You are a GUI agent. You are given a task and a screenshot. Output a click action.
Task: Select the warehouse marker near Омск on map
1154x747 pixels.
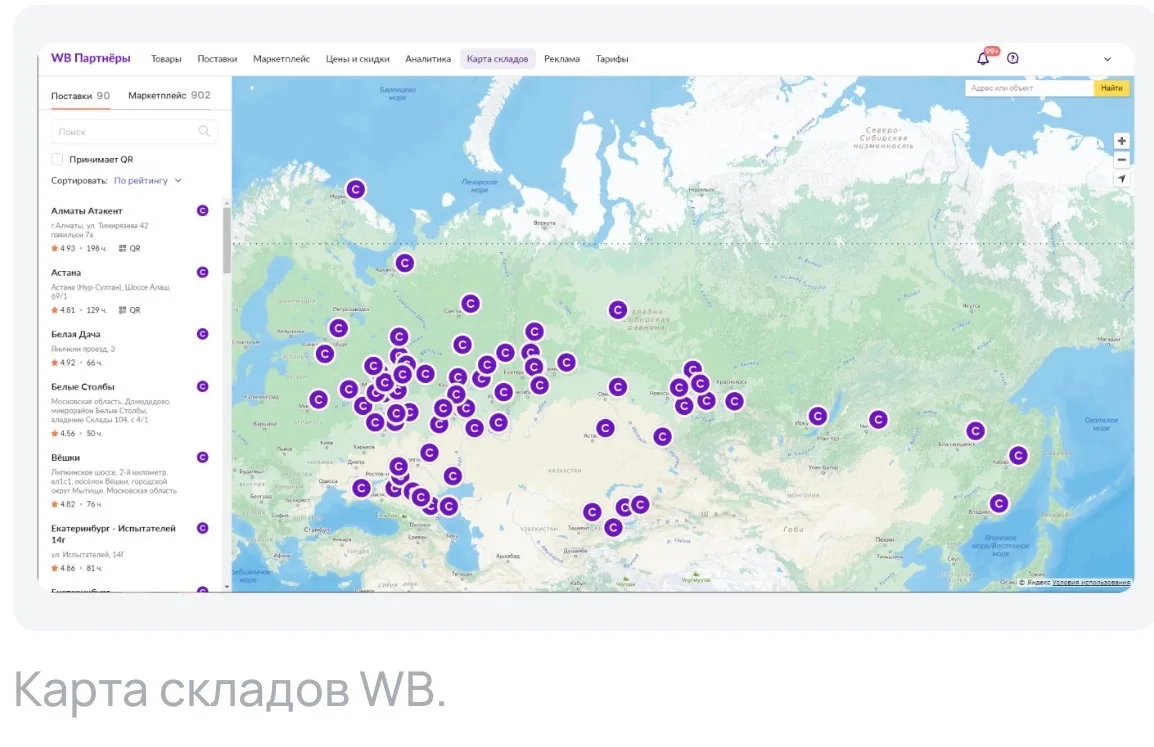click(x=617, y=386)
